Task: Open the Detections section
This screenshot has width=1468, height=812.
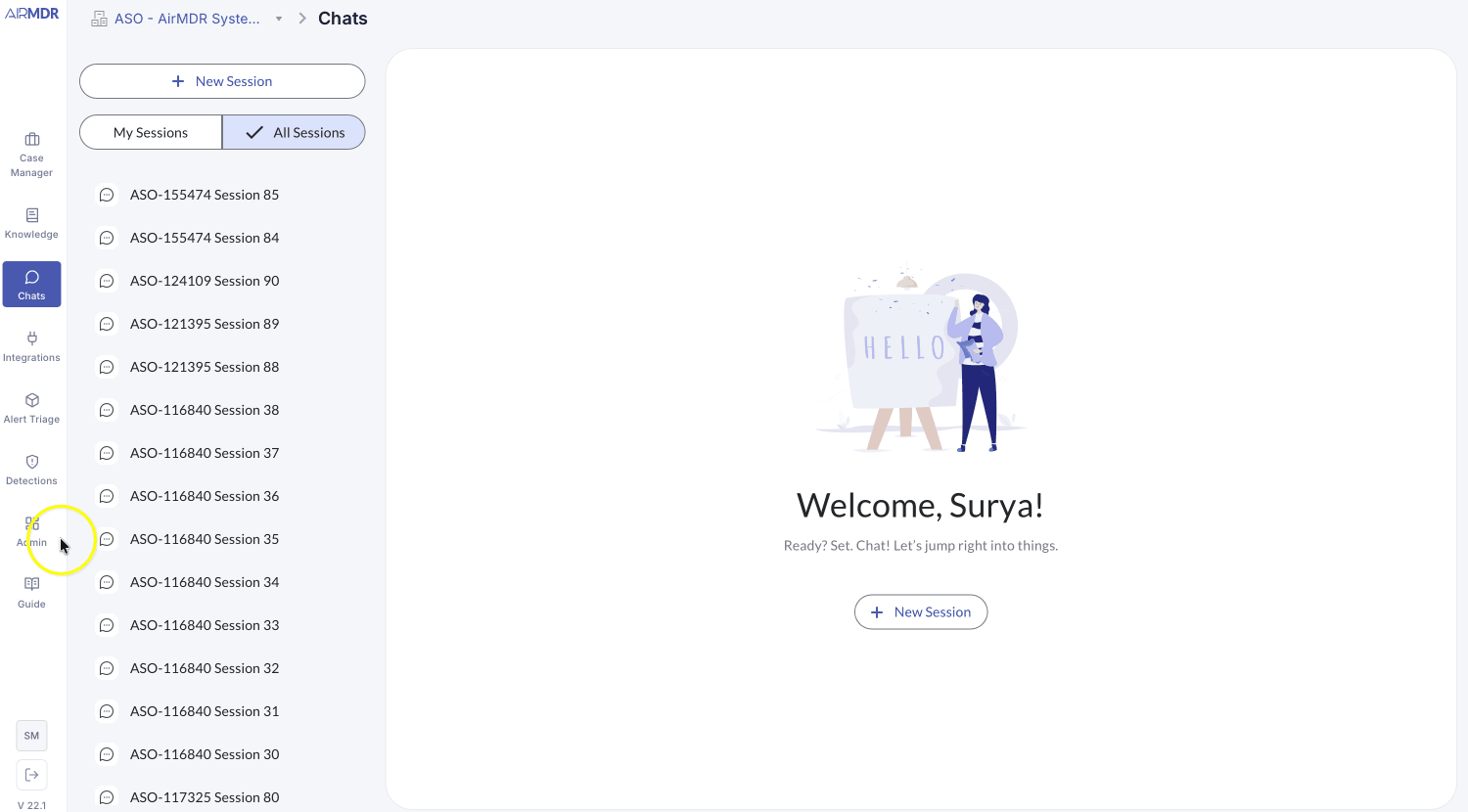Action: pos(31,470)
